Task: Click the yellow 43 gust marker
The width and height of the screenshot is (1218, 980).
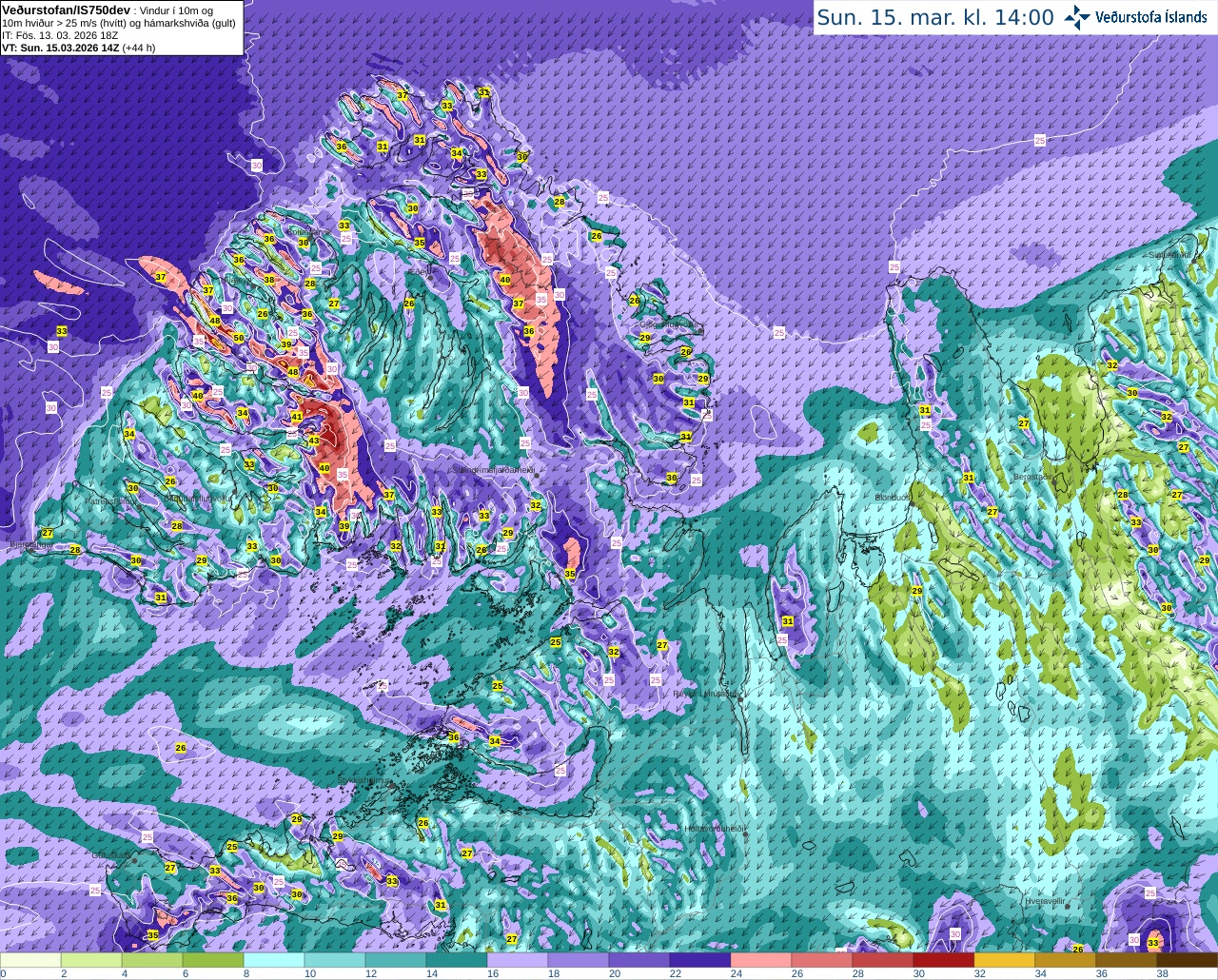Action: tap(314, 440)
